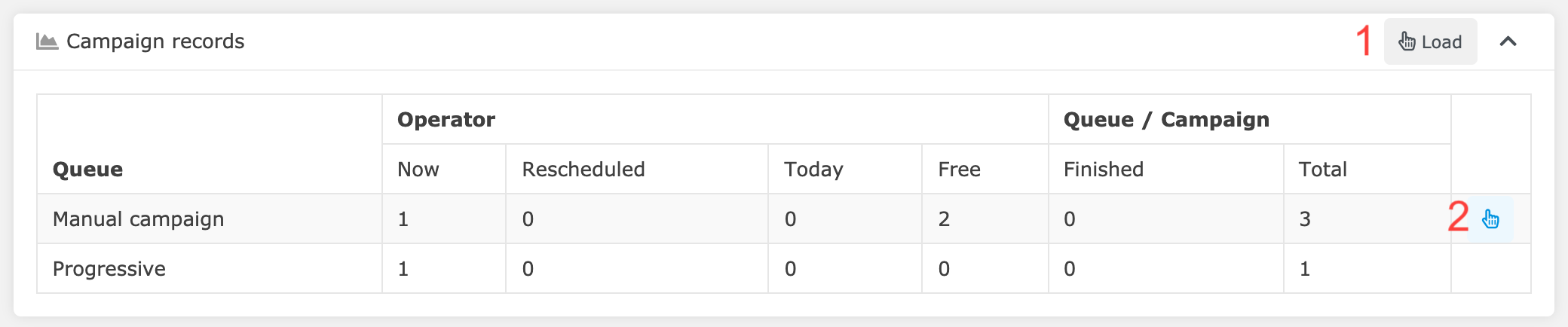
Task: Select the Now column header
Action: pos(418,170)
